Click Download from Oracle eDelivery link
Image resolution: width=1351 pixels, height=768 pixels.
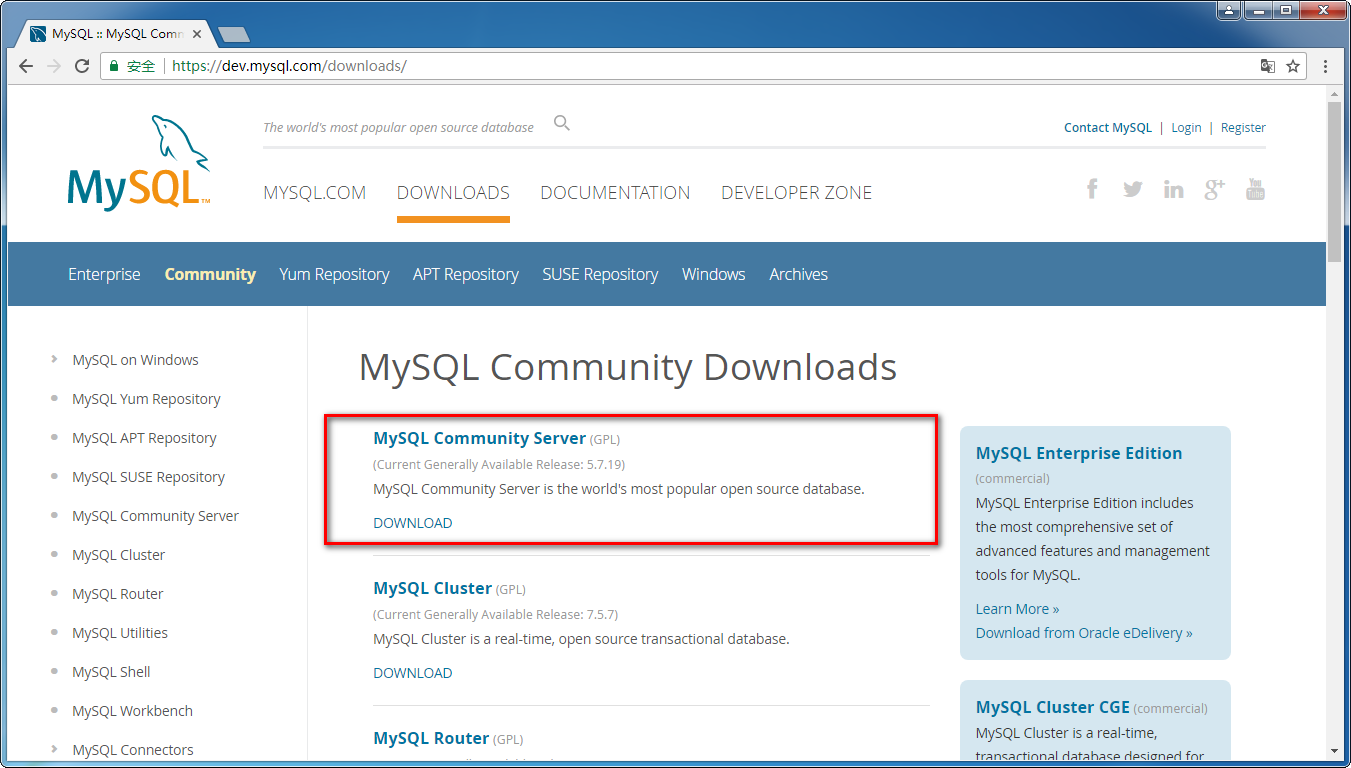1084,633
